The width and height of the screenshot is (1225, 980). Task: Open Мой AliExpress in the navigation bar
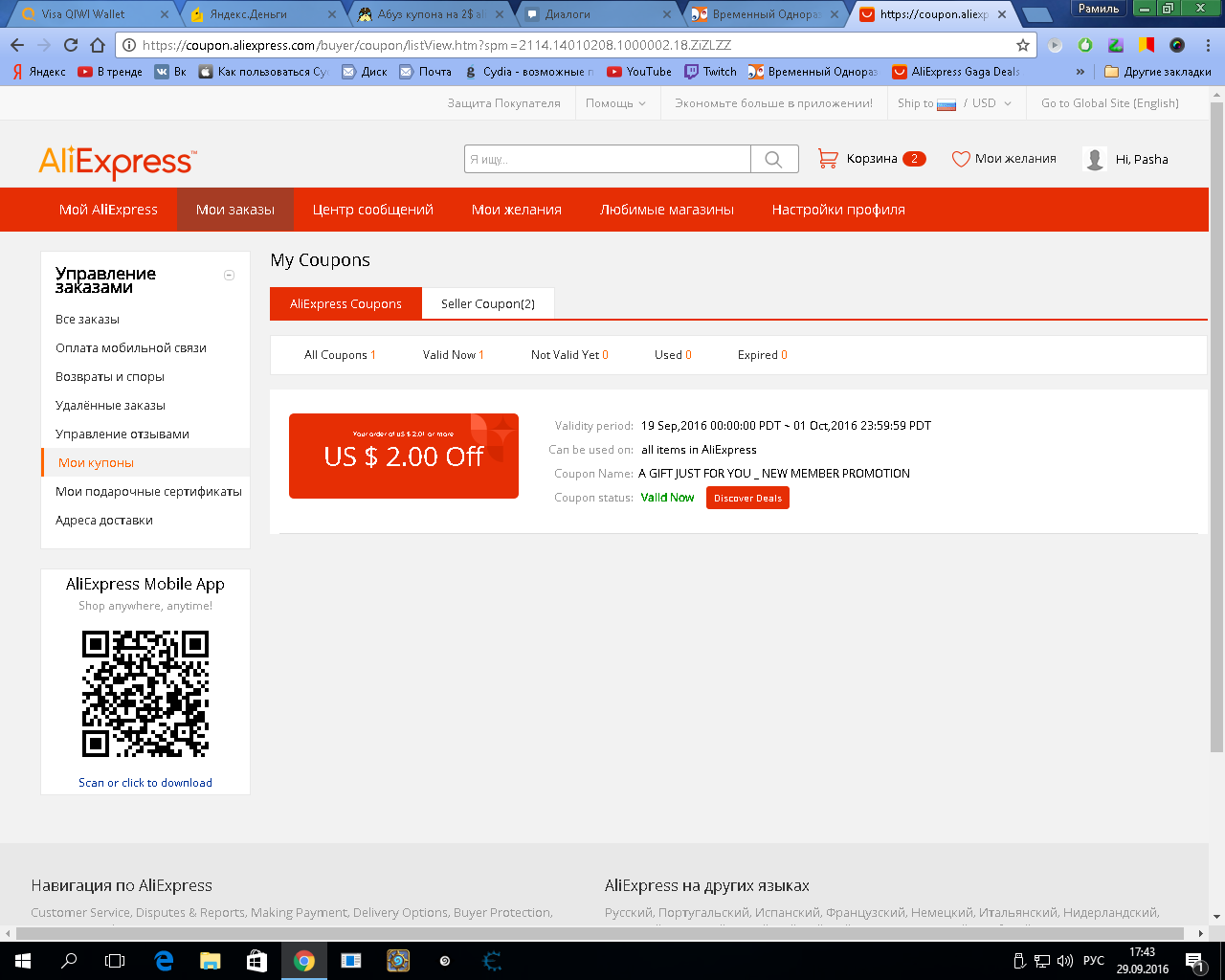(x=108, y=210)
